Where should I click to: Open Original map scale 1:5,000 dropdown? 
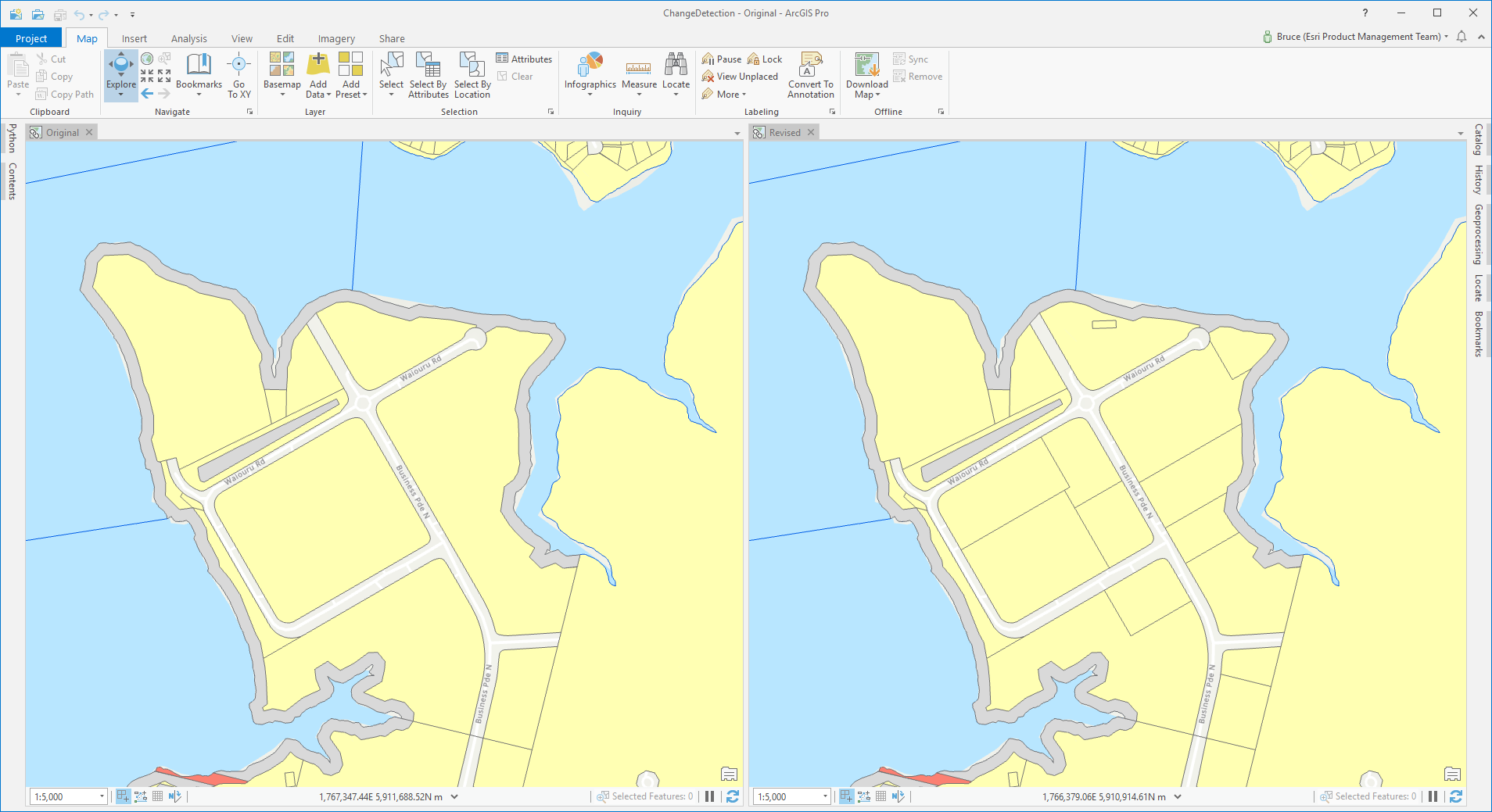102,796
